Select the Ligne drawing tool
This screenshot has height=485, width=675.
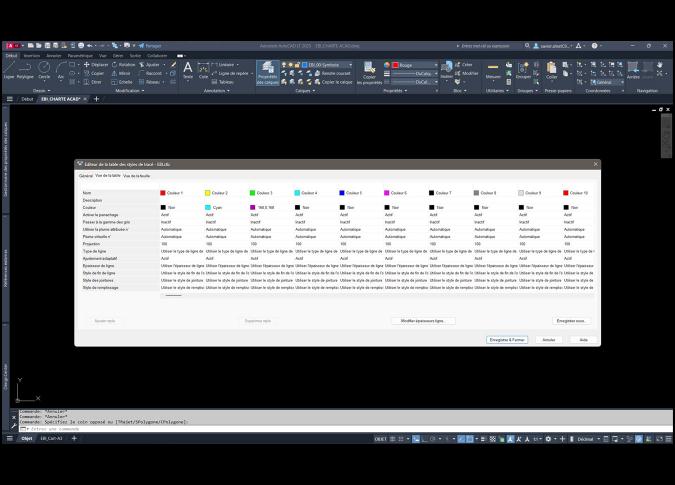(x=9, y=70)
